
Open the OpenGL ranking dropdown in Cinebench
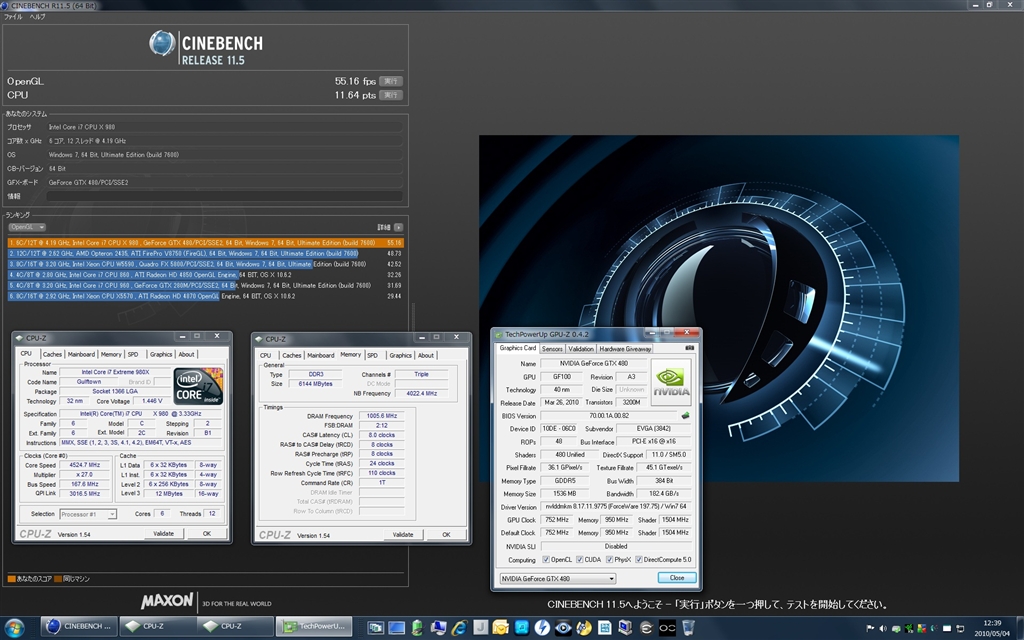tap(27, 227)
